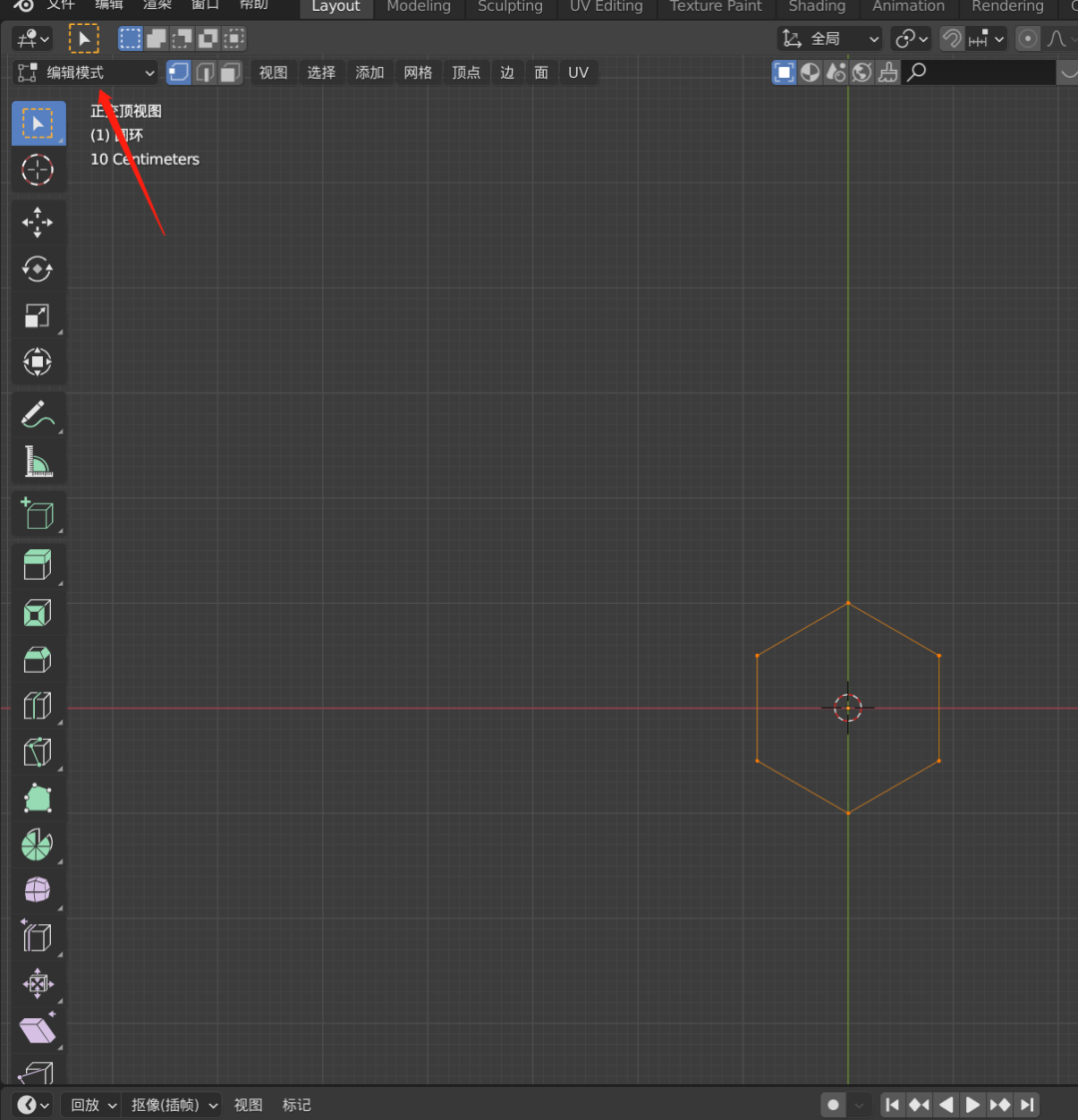The image size is (1078, 1120).
Task: Select the Knife tool
Action: pos(37,752)
